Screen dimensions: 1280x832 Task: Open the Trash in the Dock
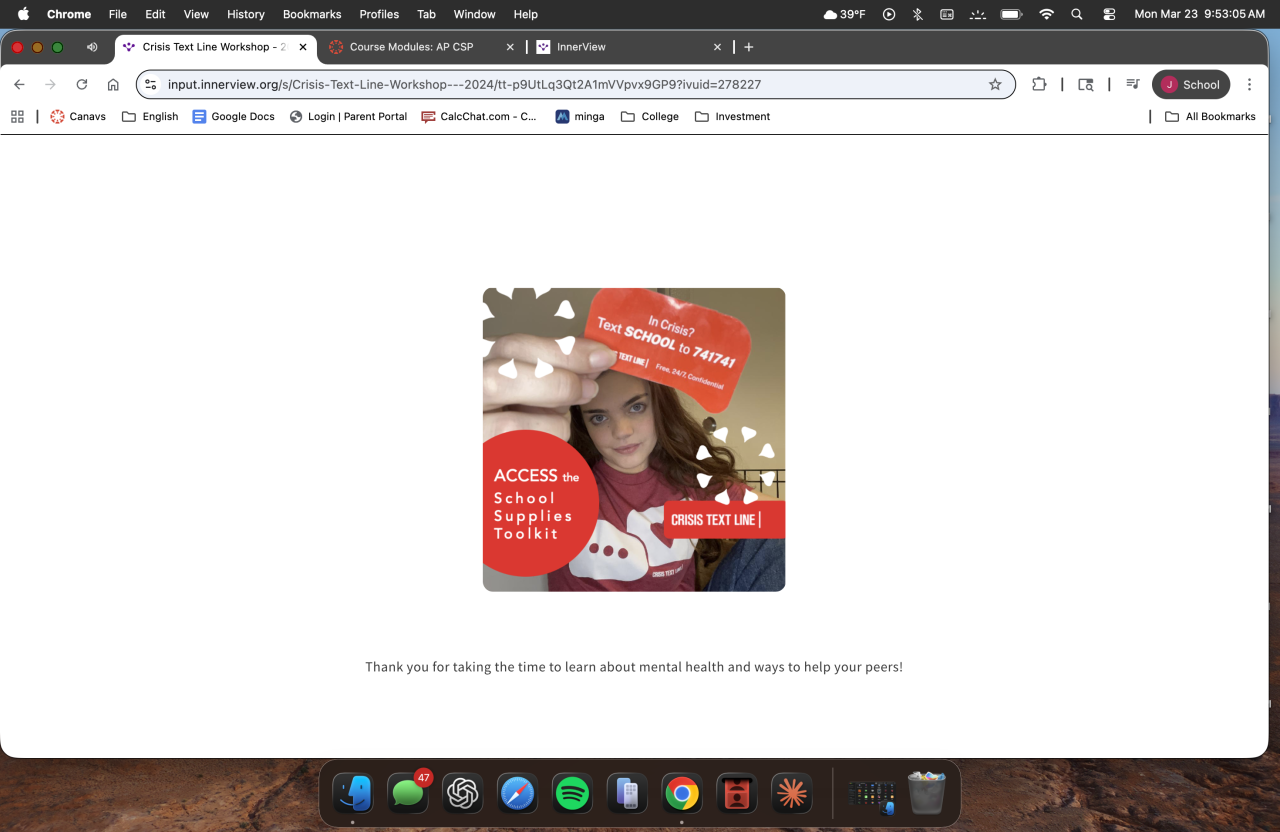click(x=926, y=794)
